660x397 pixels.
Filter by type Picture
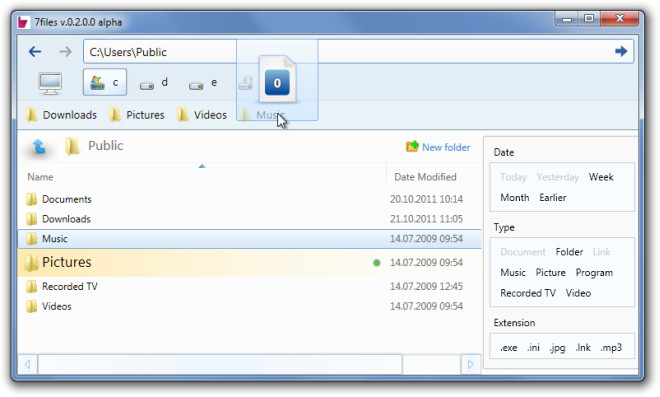tap(550, 272)
